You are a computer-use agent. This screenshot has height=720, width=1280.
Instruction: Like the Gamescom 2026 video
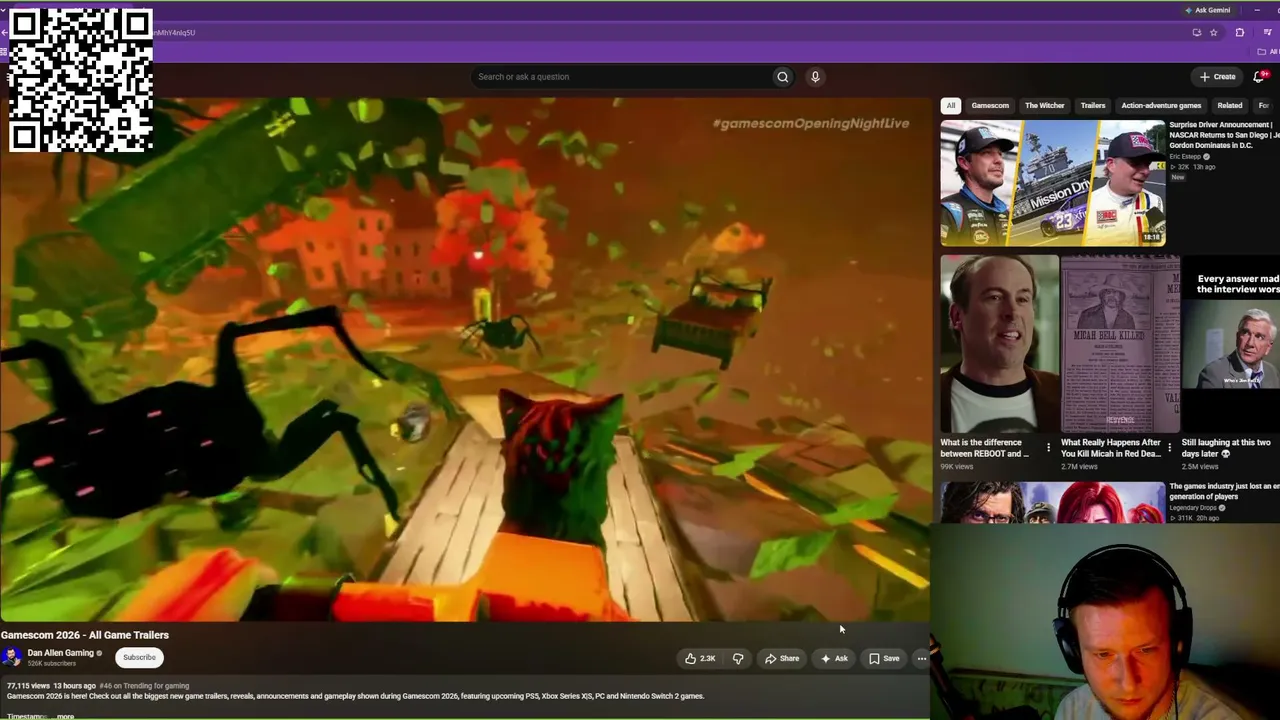coord(700,658)
